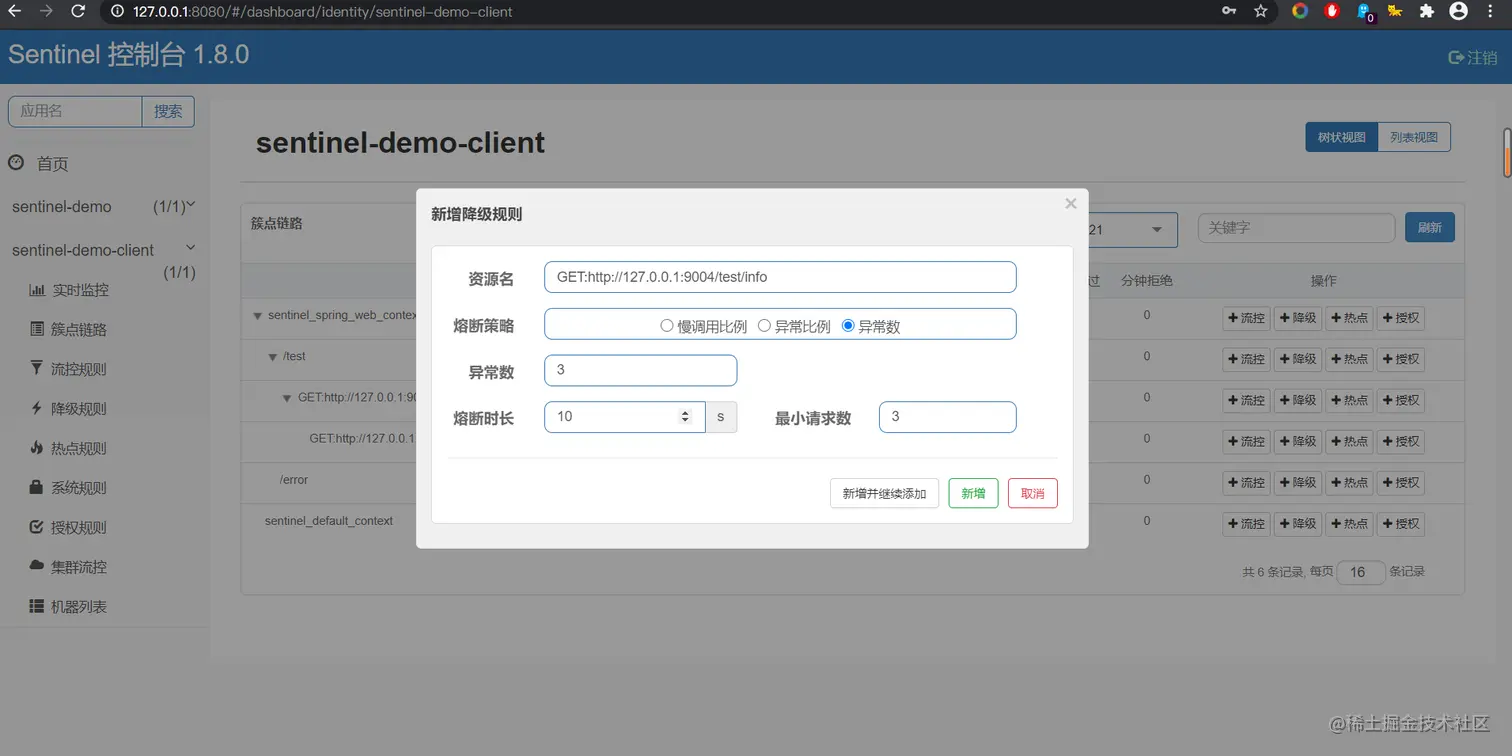
Task: Click the blue 刷新 button
Action: click(x=1430, y=228)
